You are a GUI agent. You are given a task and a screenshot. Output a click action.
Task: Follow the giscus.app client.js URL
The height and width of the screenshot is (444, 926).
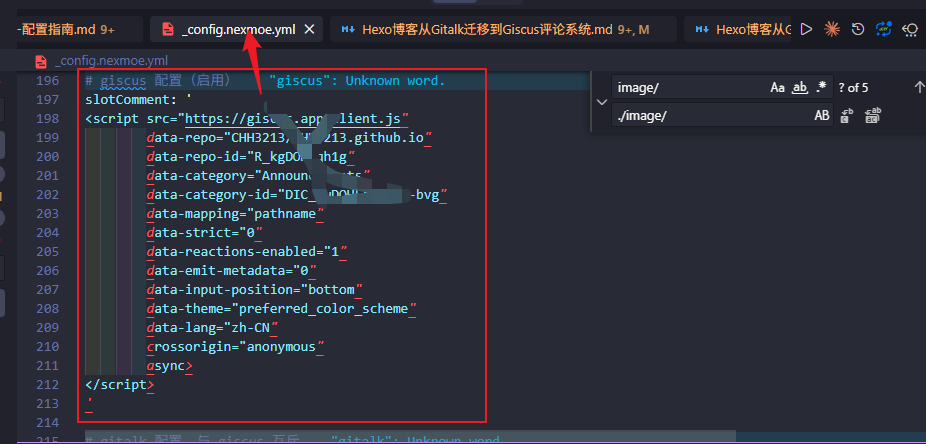293,119
